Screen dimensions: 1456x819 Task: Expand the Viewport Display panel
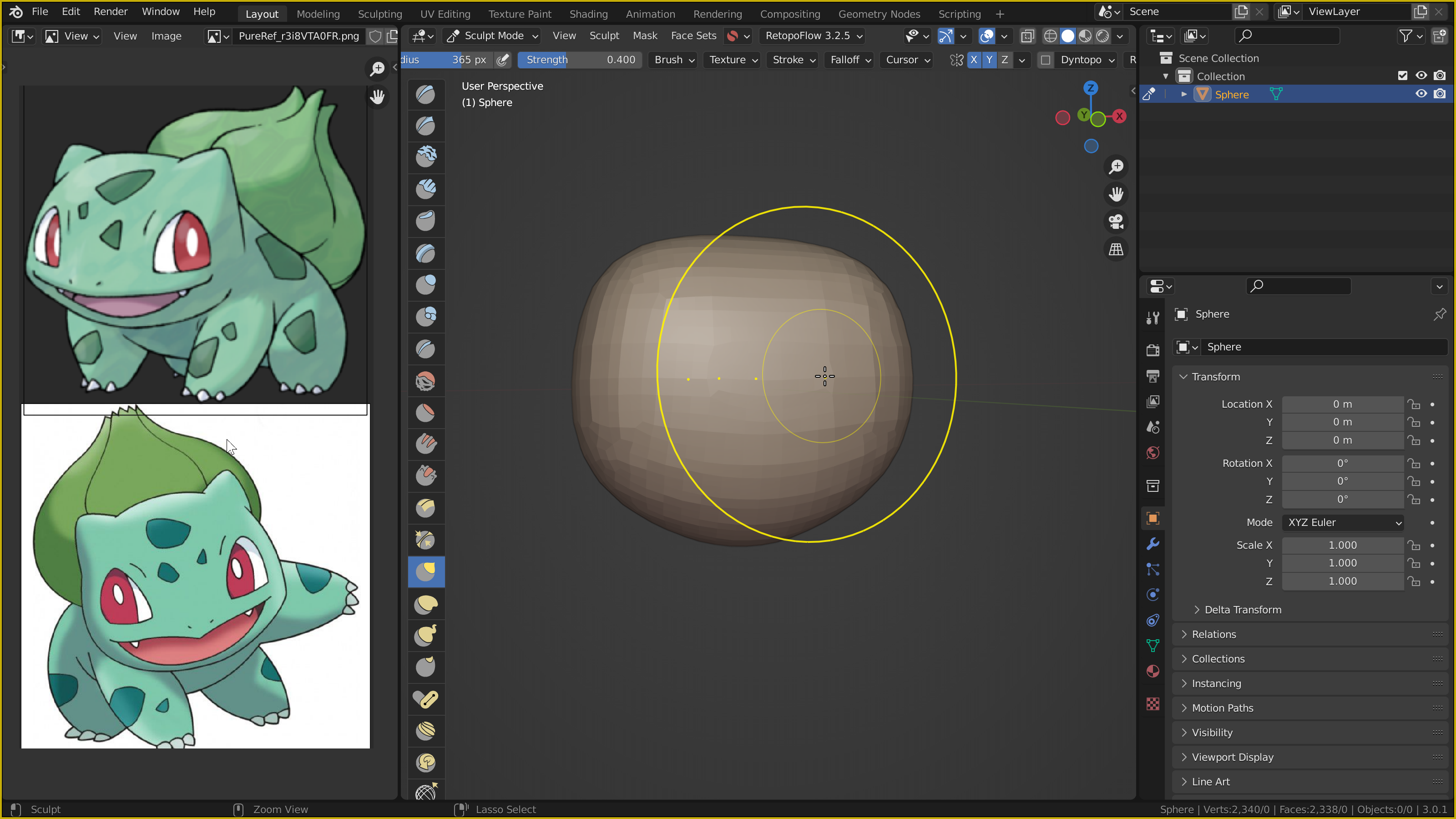1232,757
